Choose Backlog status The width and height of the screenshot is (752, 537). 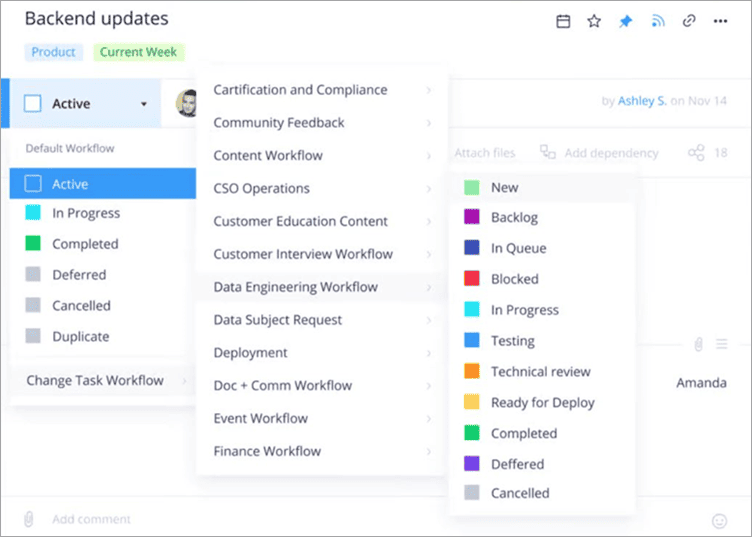tap(542, 217)
